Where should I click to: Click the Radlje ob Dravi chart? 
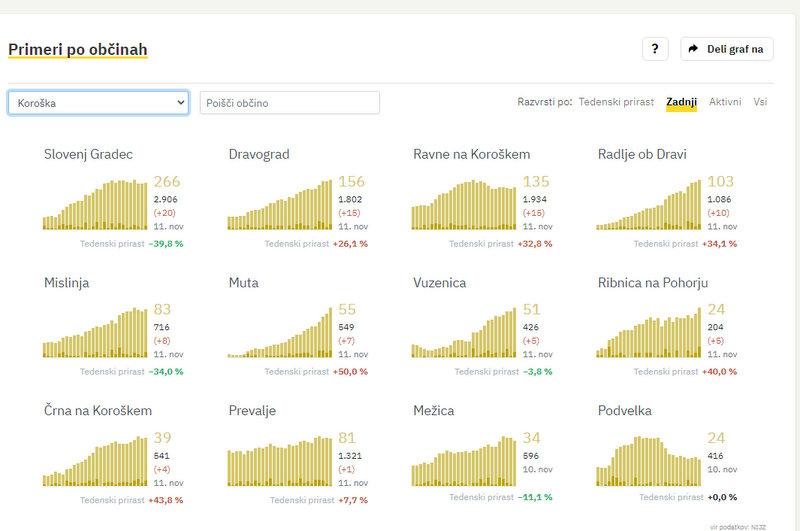coord(649,205)
